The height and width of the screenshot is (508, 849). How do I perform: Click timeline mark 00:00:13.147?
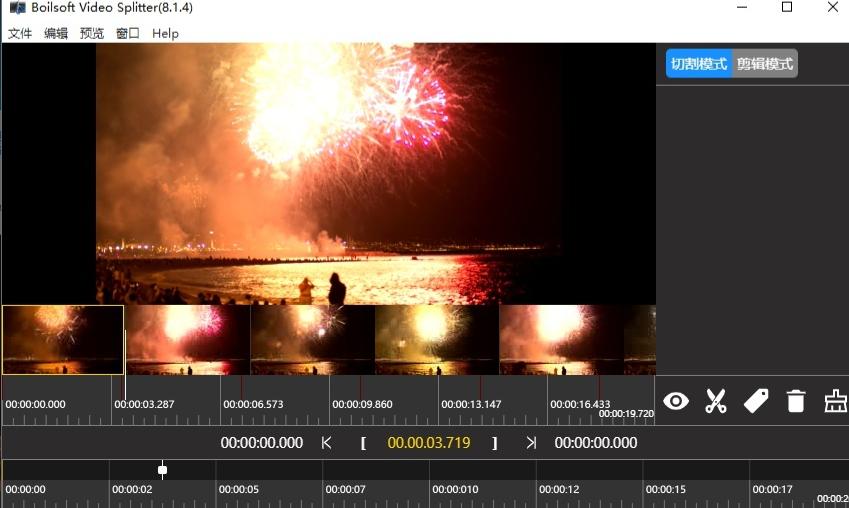coord(471,404)
